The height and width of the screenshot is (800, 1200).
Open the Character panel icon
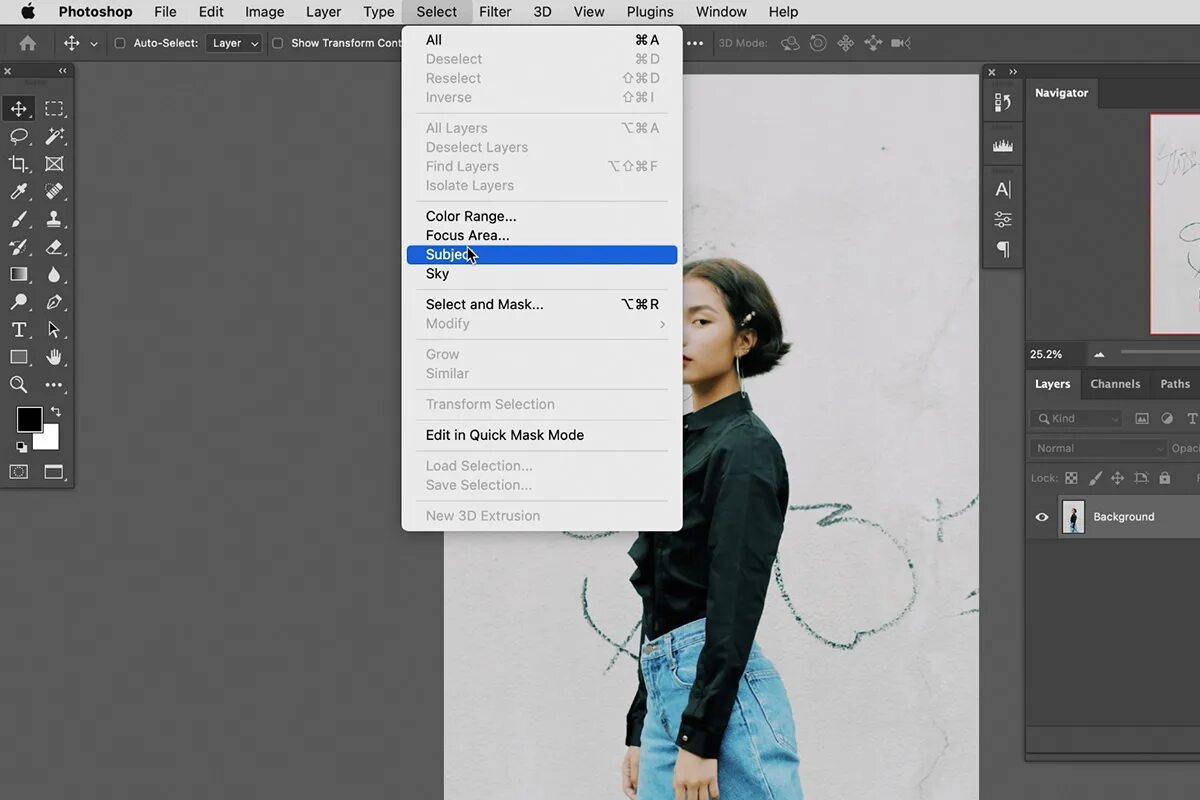tap(1003, 189)
